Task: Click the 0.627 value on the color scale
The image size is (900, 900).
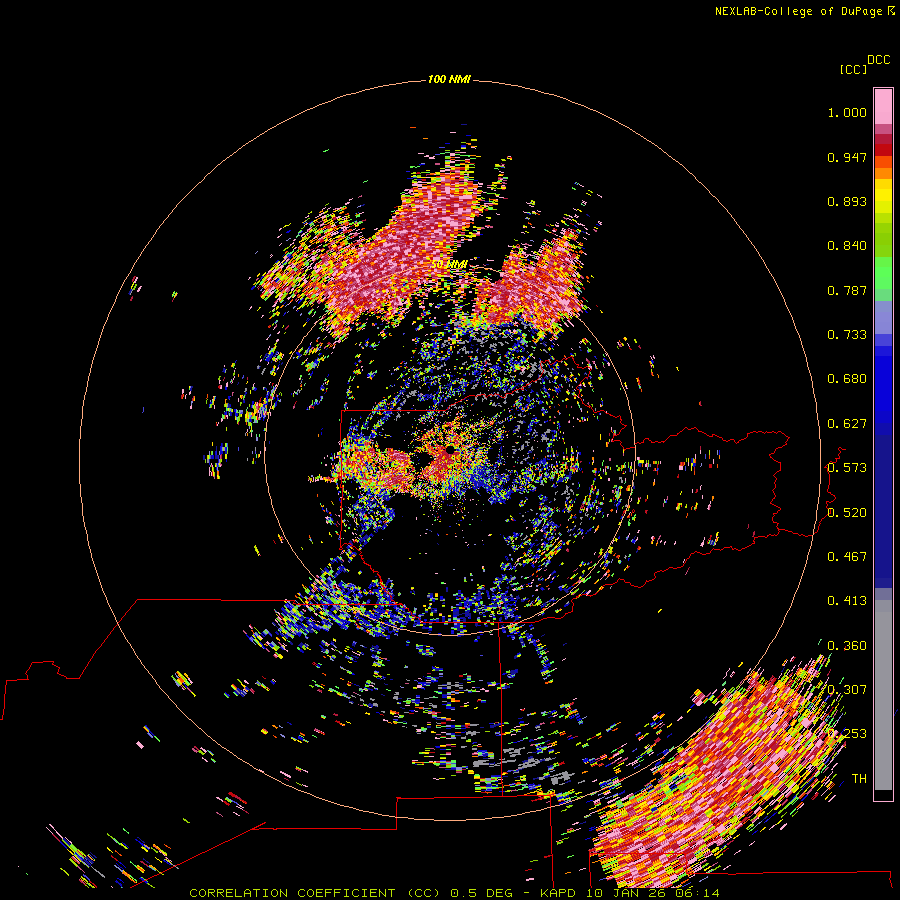Action: [847, 424]
